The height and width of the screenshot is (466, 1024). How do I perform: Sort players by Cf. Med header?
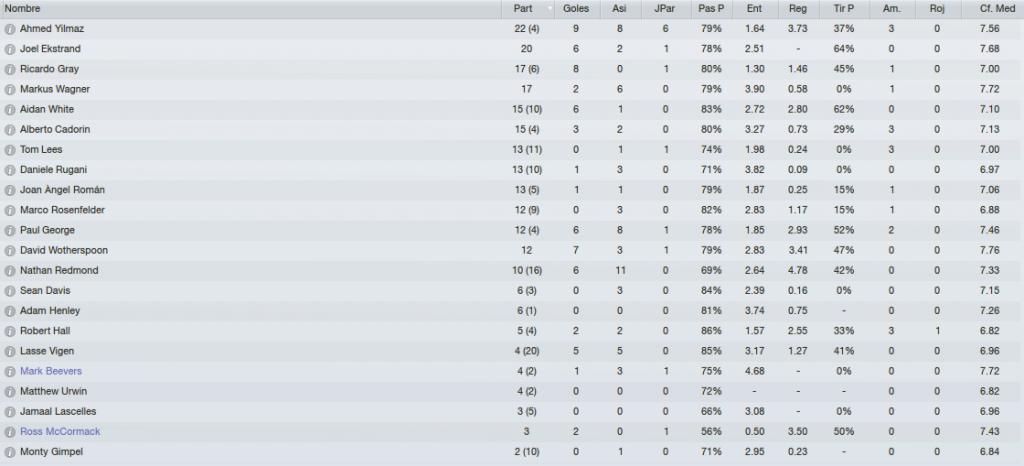[x=992, y=9]
